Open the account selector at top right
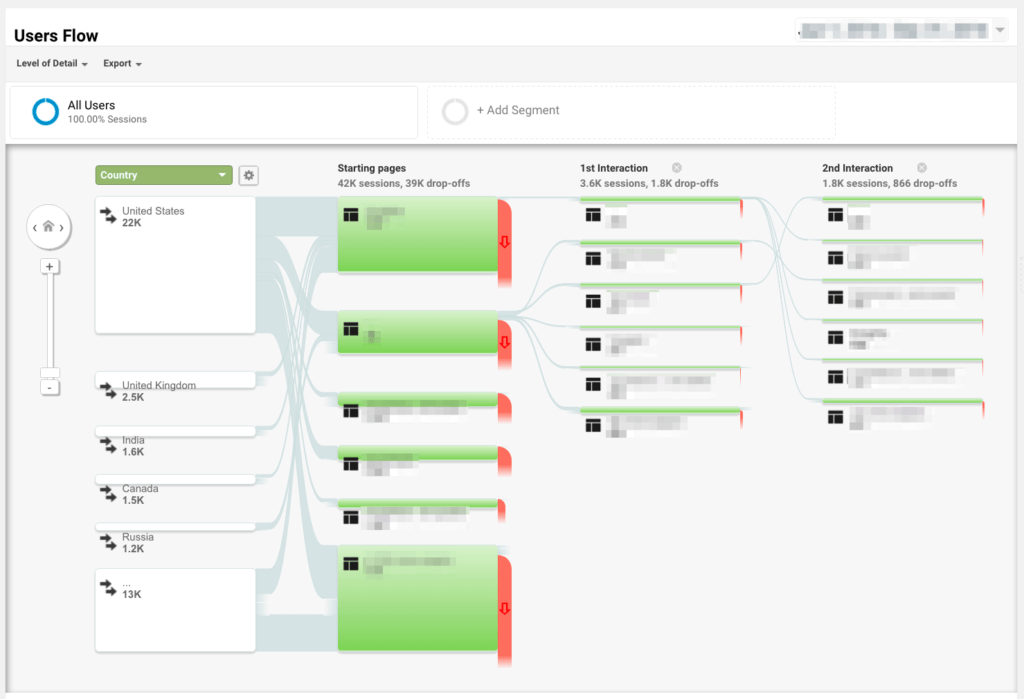The width and height of the screenshot is (1024, 699). (900, 29)
